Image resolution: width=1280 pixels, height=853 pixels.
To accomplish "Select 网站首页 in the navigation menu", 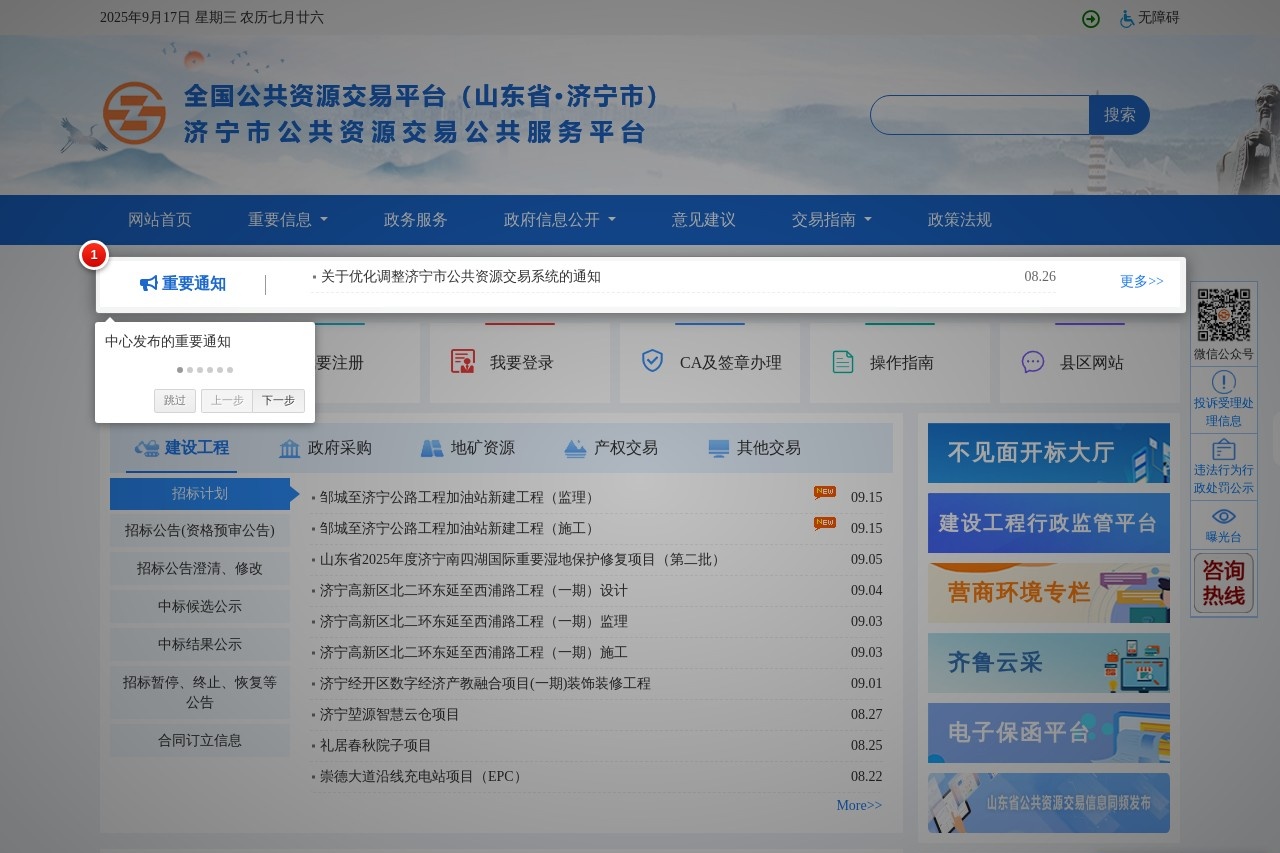I will 160,219.
